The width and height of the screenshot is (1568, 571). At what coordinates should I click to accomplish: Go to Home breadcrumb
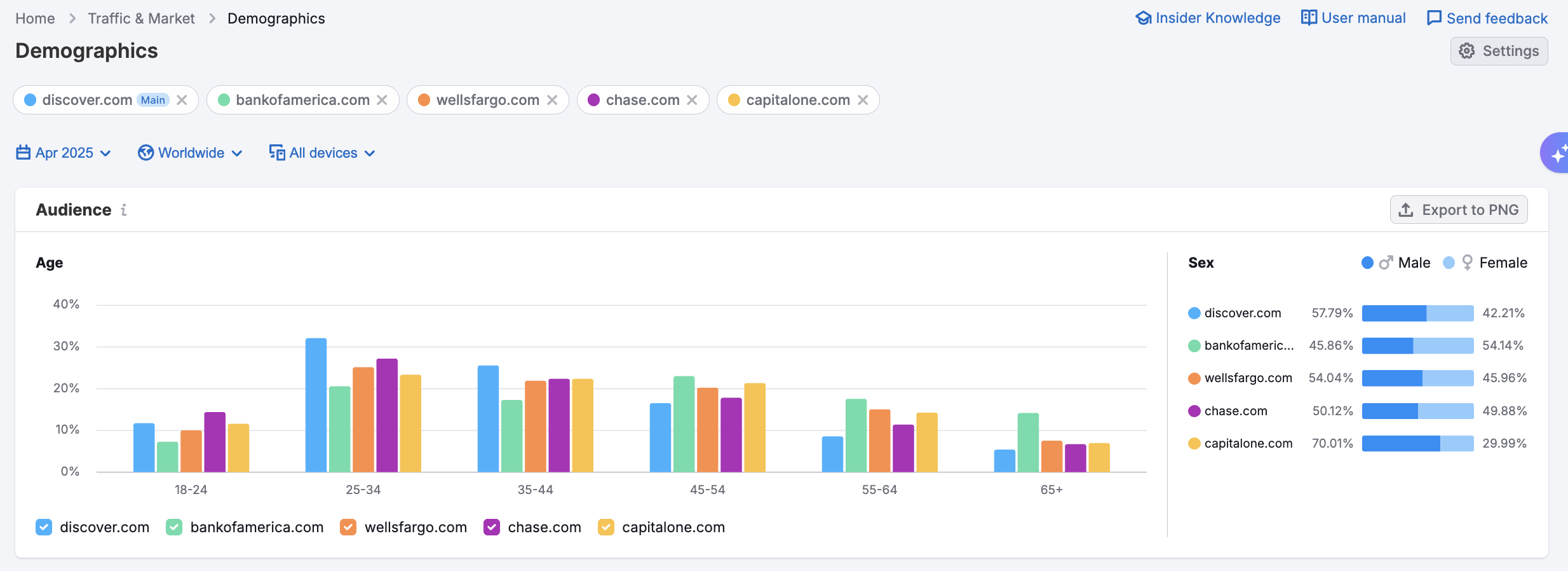click(35, 18)
